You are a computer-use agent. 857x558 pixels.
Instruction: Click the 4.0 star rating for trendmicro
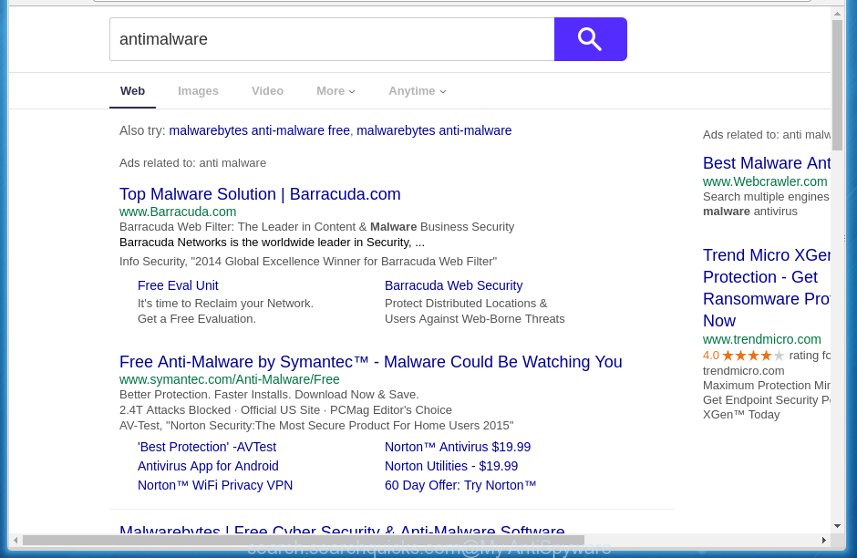point(743,355)
